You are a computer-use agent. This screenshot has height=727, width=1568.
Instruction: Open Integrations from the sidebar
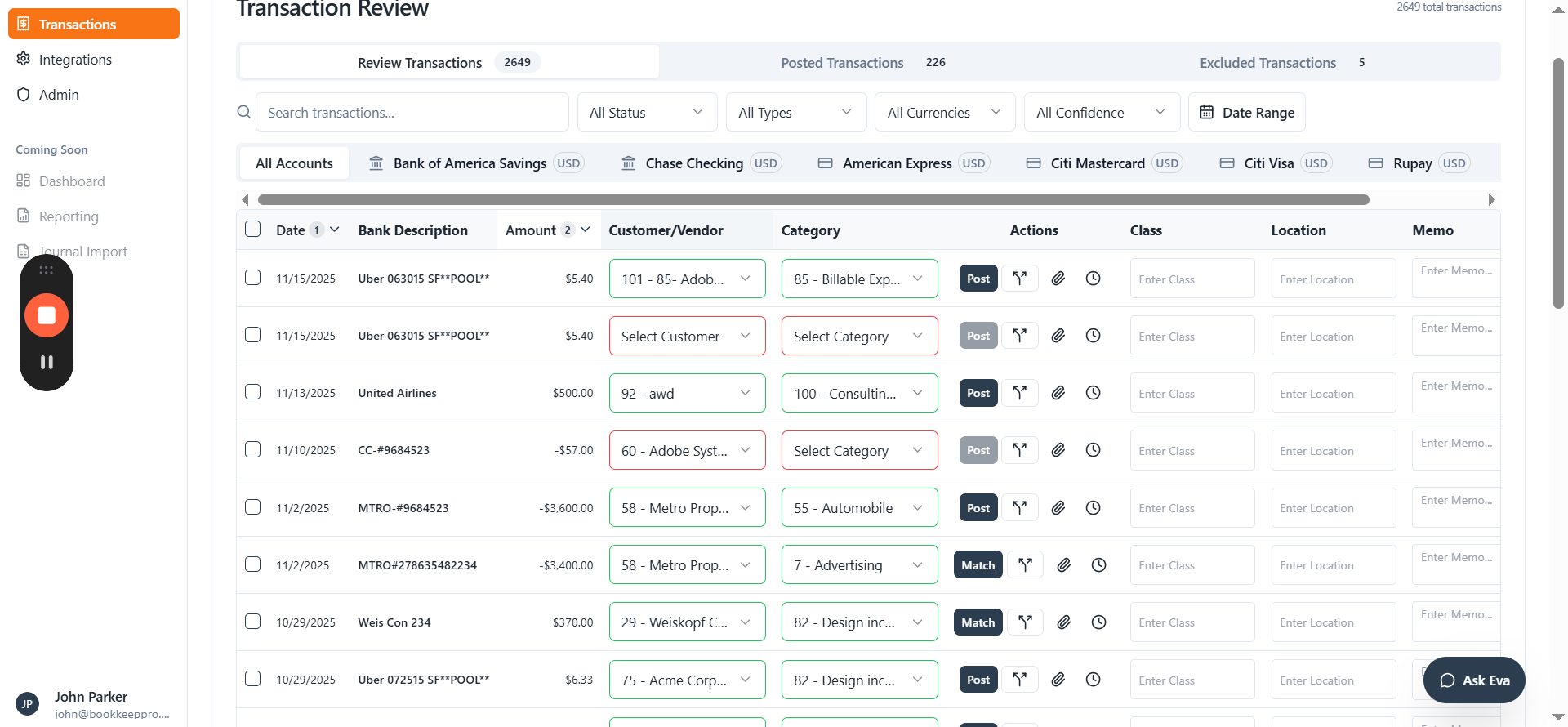75,60
